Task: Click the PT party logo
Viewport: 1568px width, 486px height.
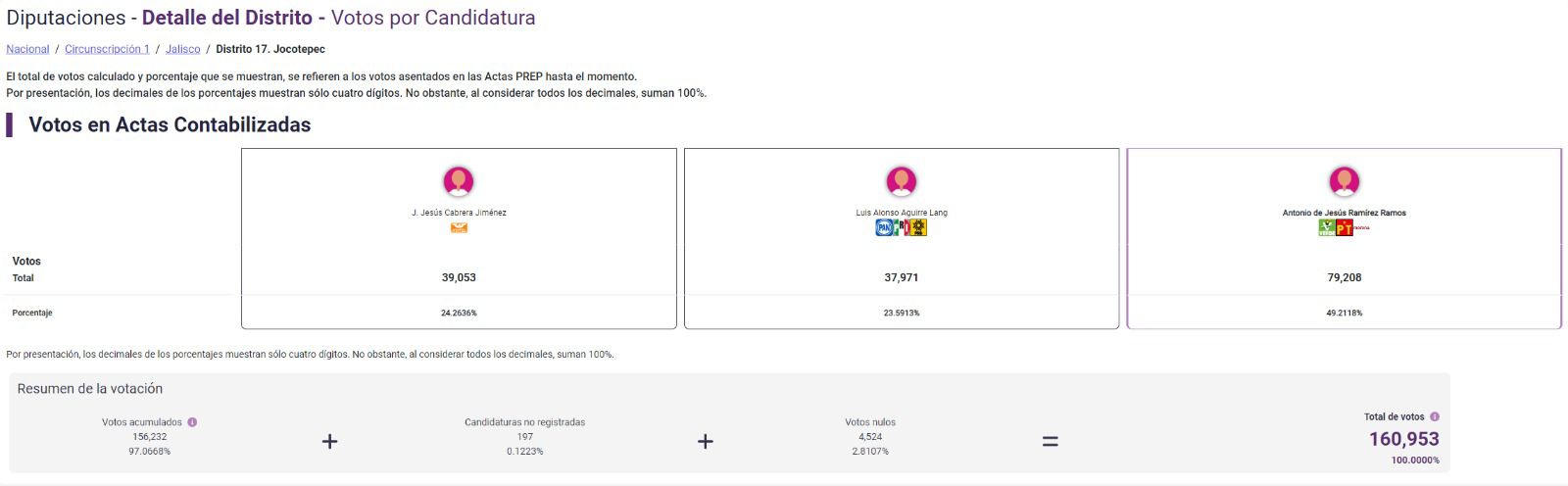Action: pyautogui.click(x=1345, y=227)
